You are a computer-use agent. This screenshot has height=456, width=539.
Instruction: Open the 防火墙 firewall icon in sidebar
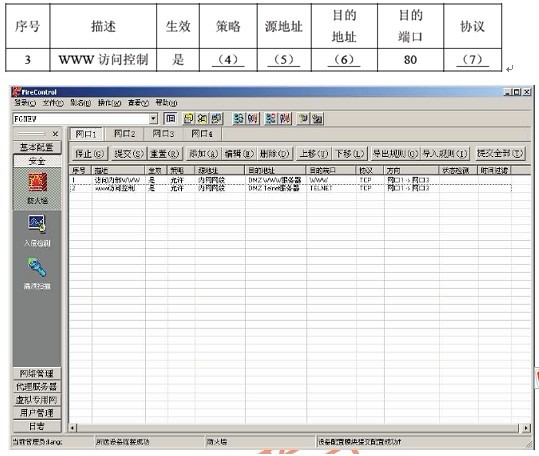pyautogui.click(x=37, y=183)
